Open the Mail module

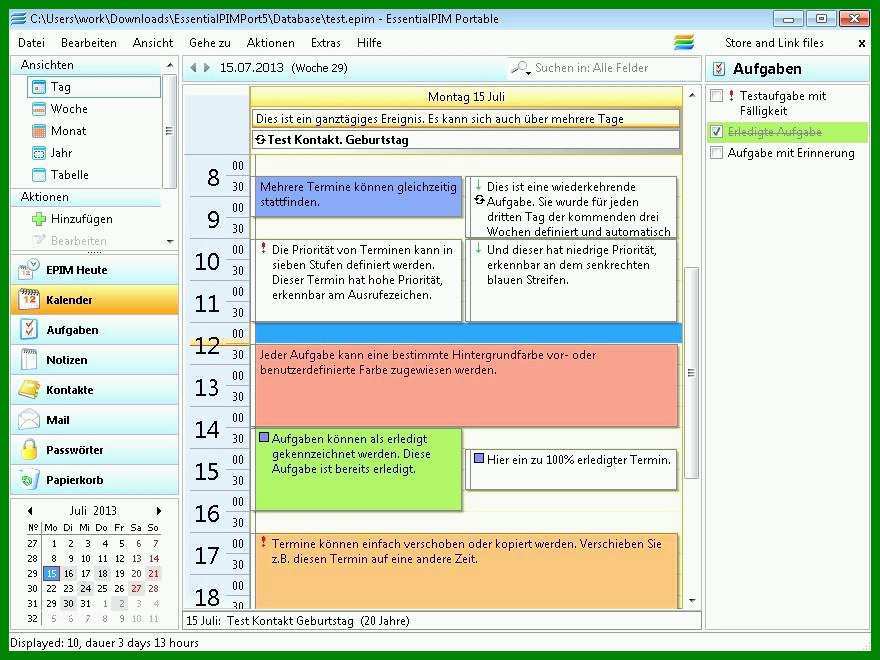(94, 420)
